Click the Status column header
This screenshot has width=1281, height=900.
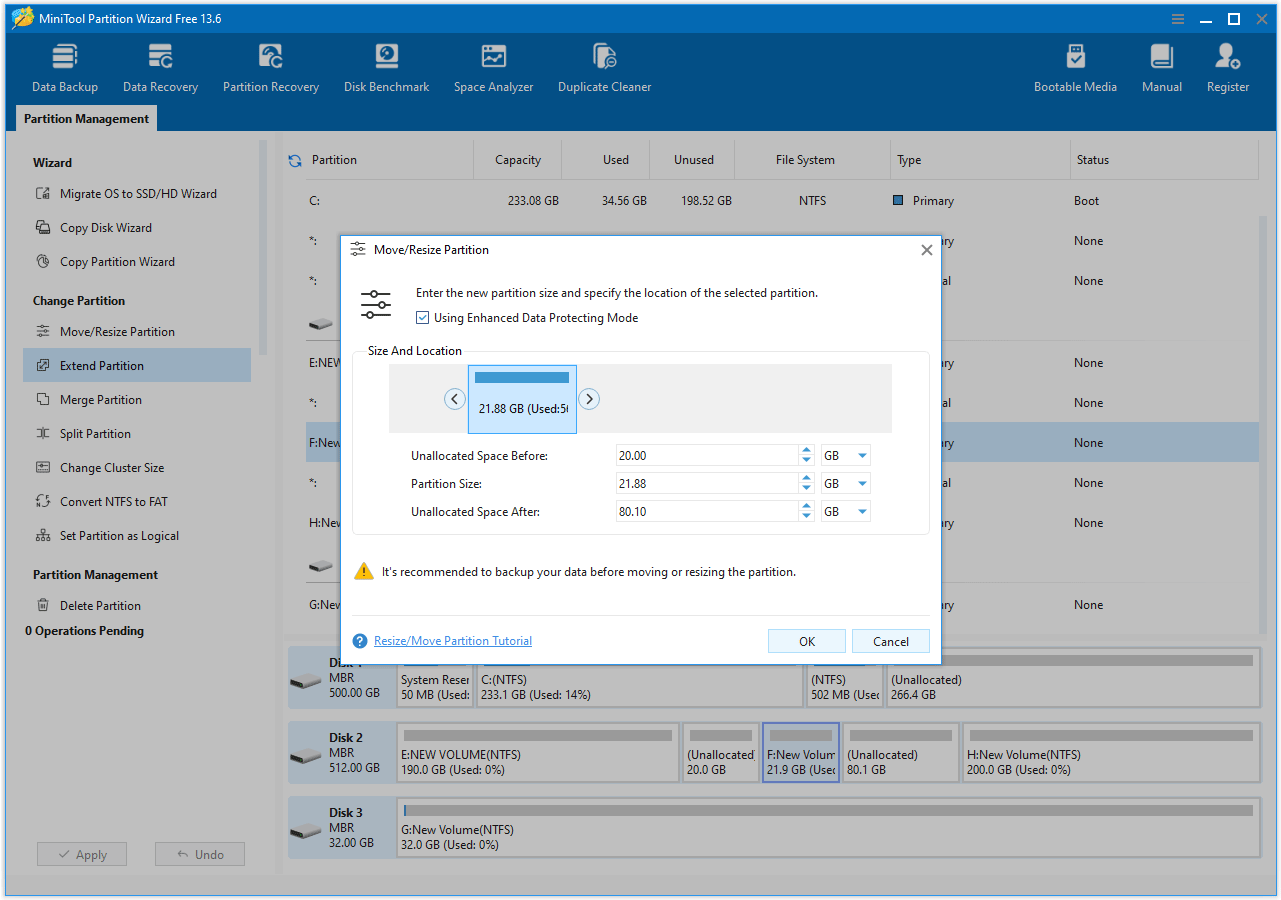[1164, 160]
